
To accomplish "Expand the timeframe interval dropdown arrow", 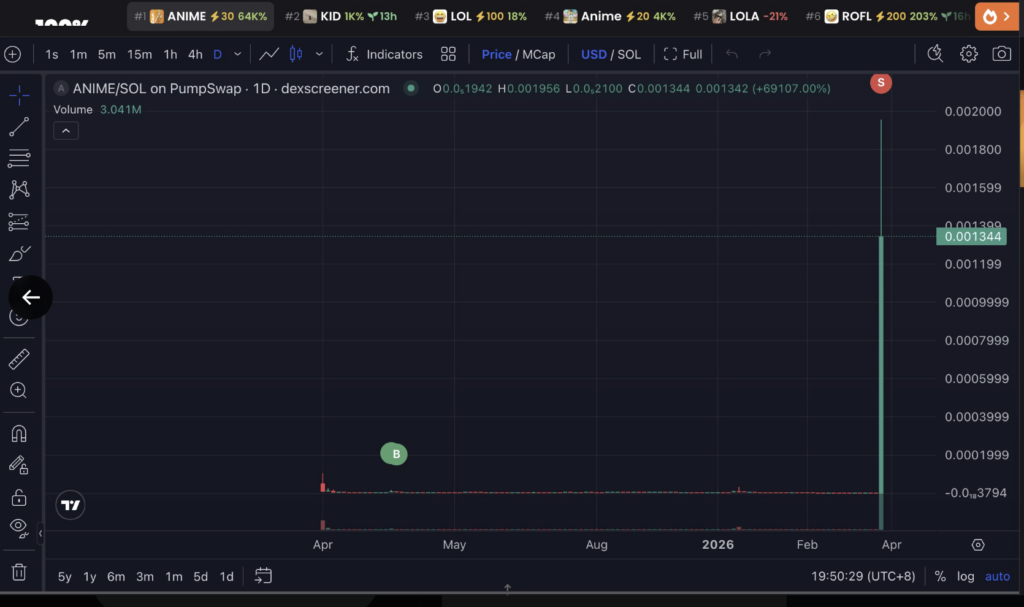I will coord(238,54).
